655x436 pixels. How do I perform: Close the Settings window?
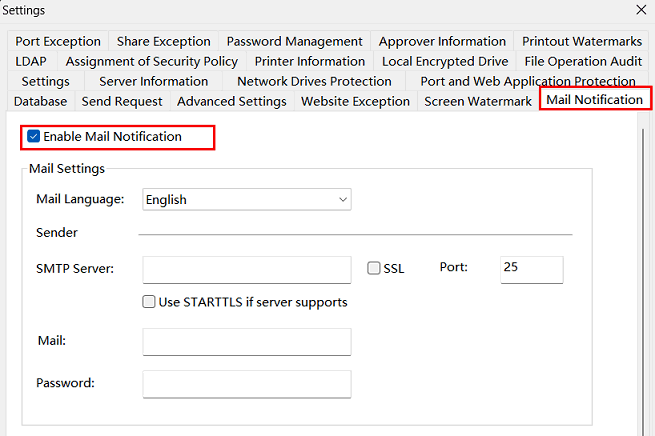point(641,10)
